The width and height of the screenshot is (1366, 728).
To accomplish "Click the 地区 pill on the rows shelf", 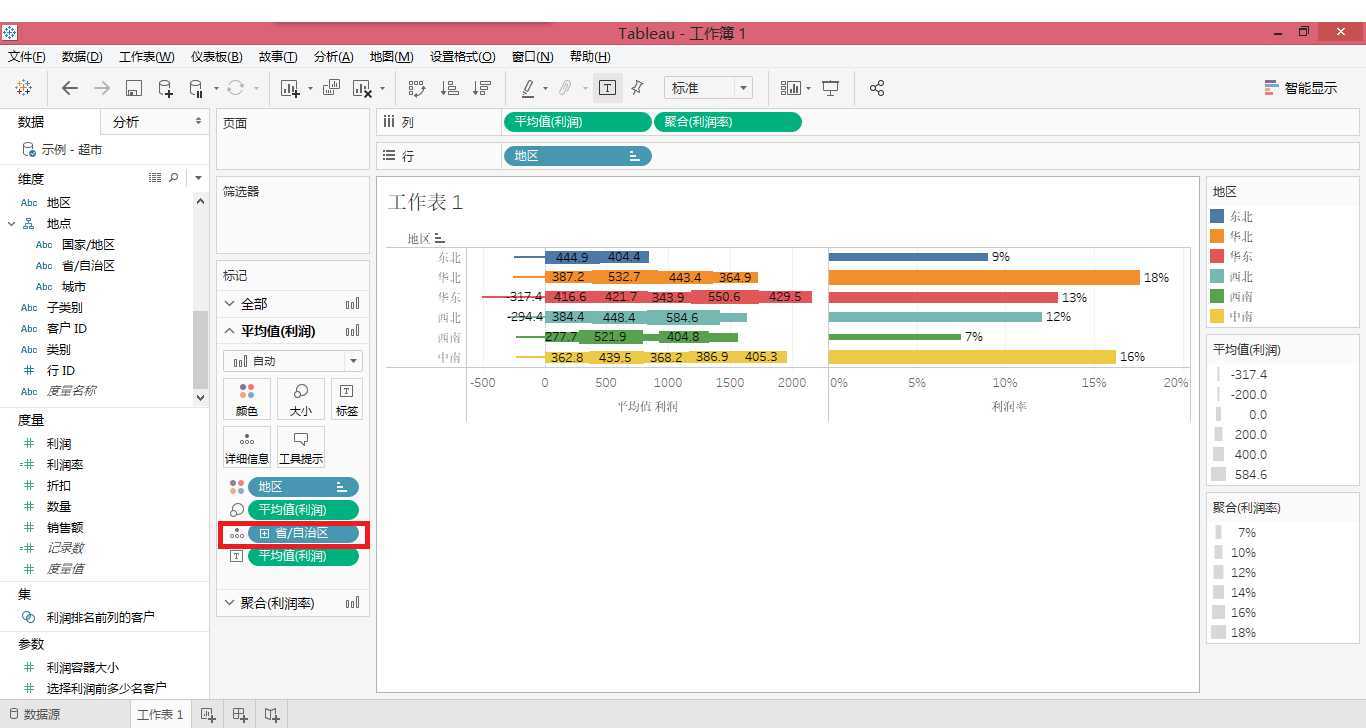I will tap(577, 156).
